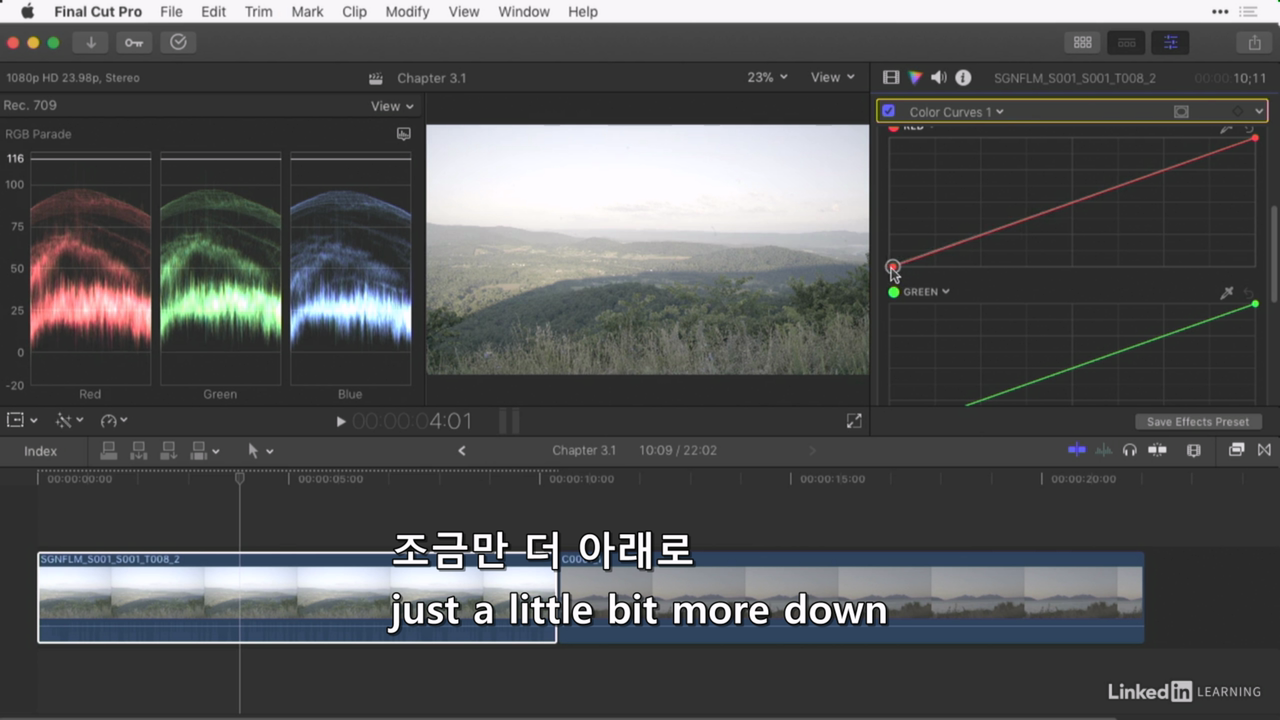Screen dimensions: 1280x720
Task: Open the Select tool arrow dropdown
Action: (260, 451)
